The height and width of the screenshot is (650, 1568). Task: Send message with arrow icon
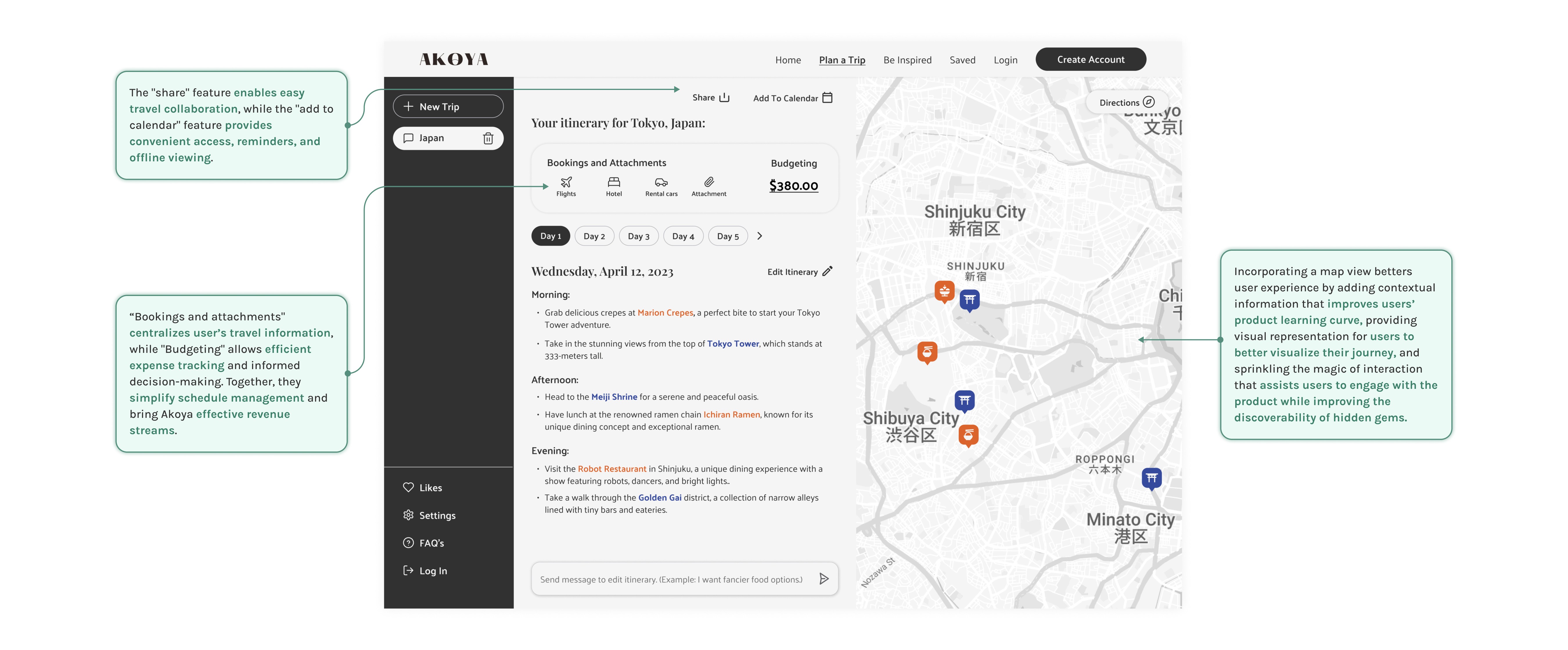point(823,579)
